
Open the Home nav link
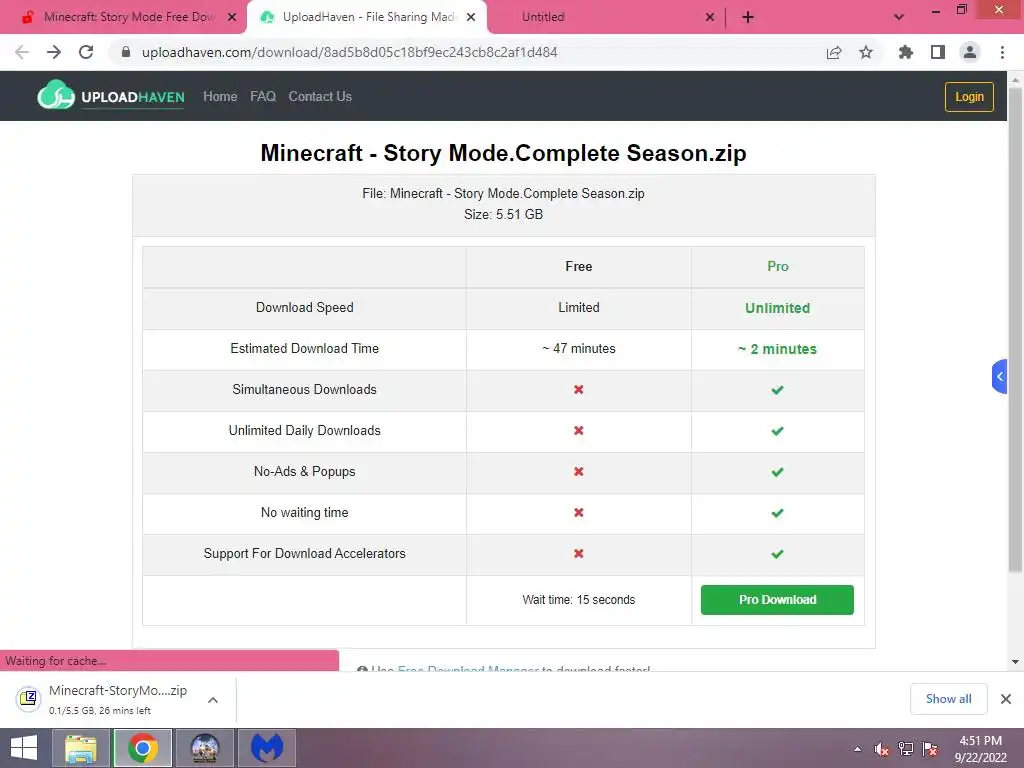point(220,96)
